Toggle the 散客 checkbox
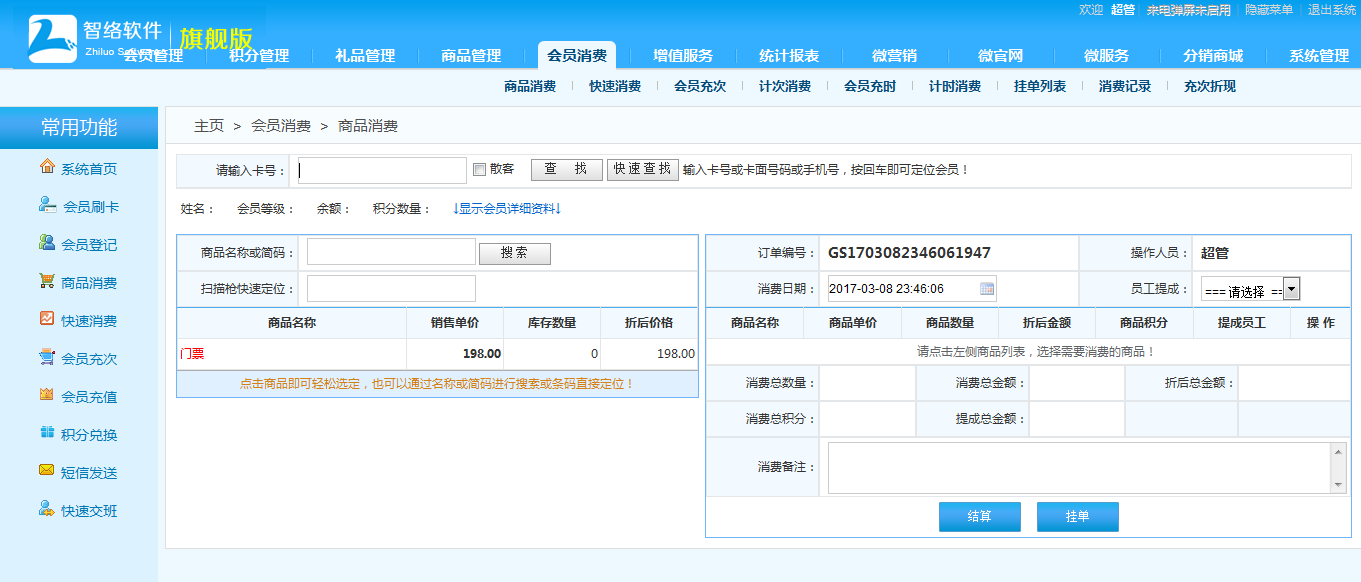The image size is (1361, 582). point(479,169)
